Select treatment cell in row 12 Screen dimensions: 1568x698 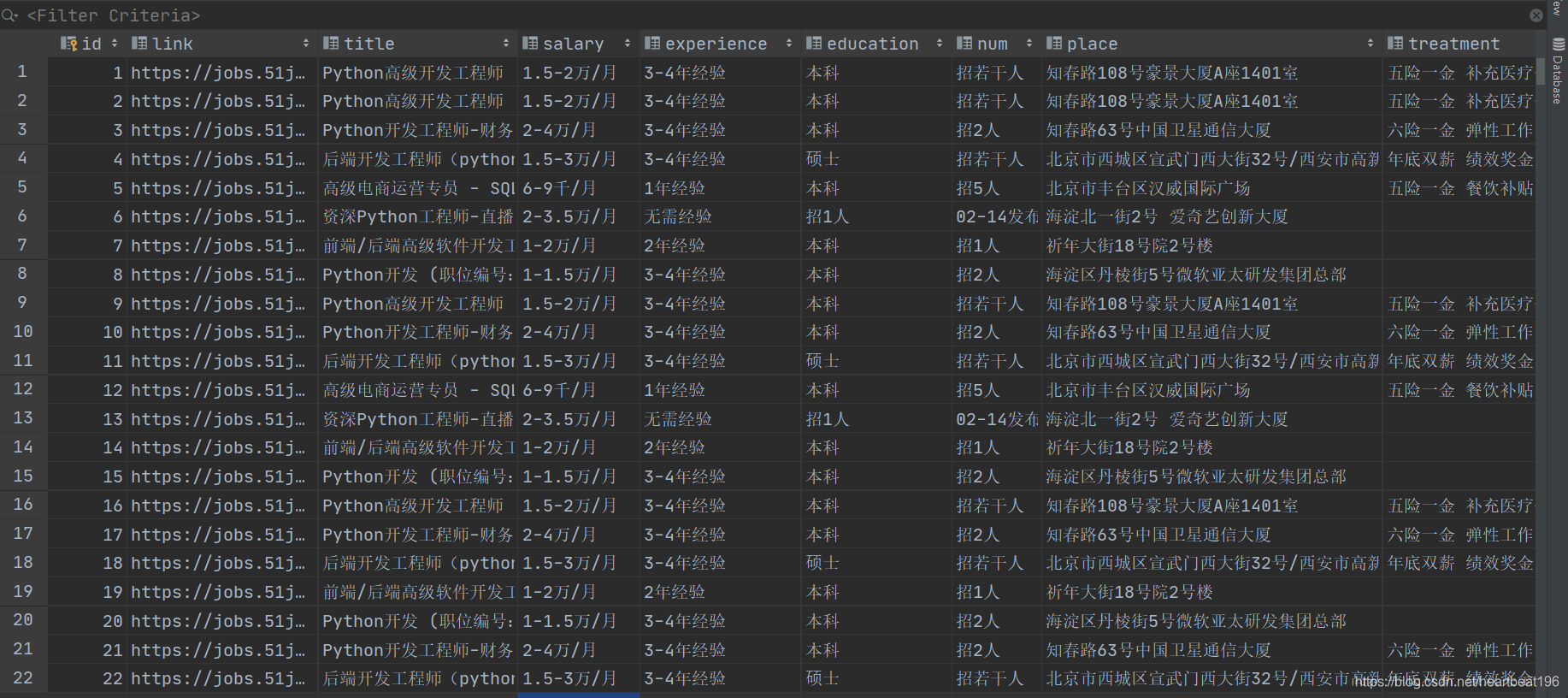click(x=1459, y=390)
